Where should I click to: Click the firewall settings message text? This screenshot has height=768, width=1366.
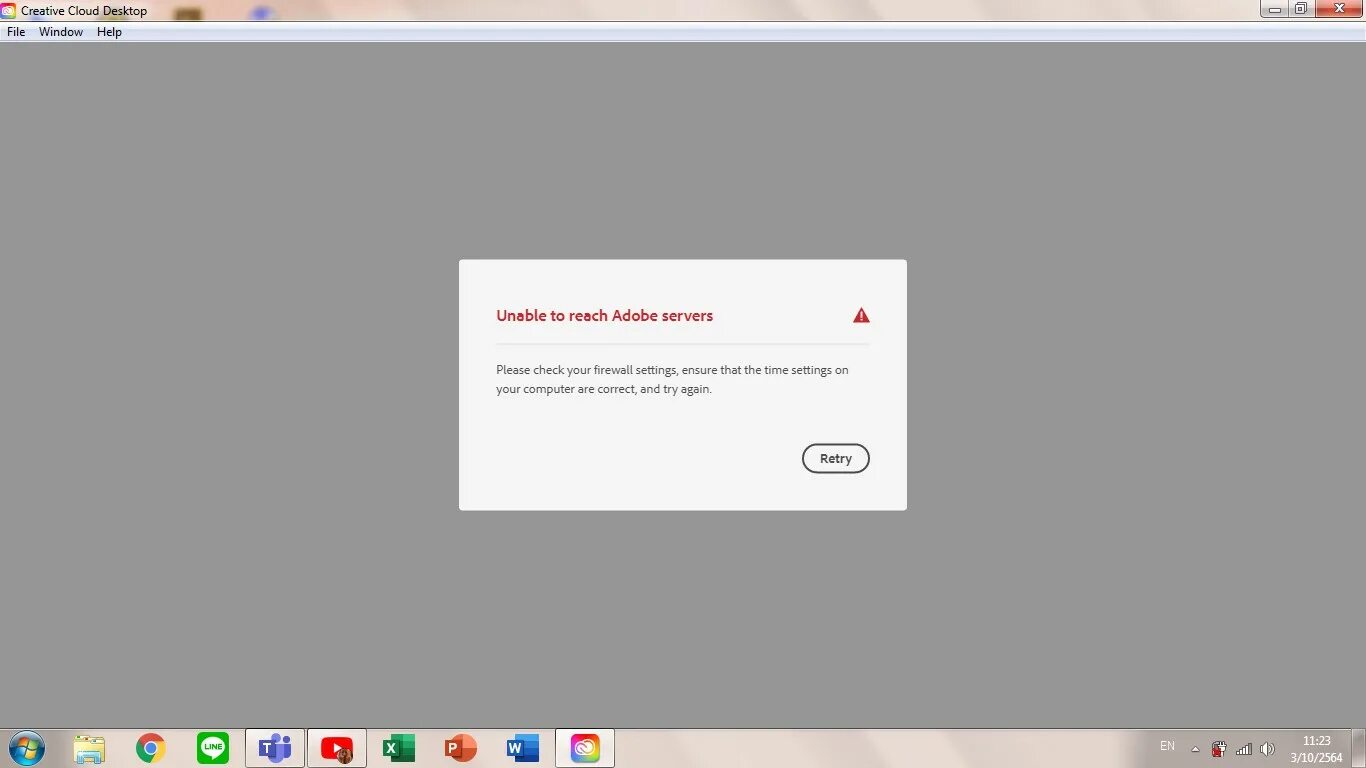pyautogui.click(x=672, y=379)
